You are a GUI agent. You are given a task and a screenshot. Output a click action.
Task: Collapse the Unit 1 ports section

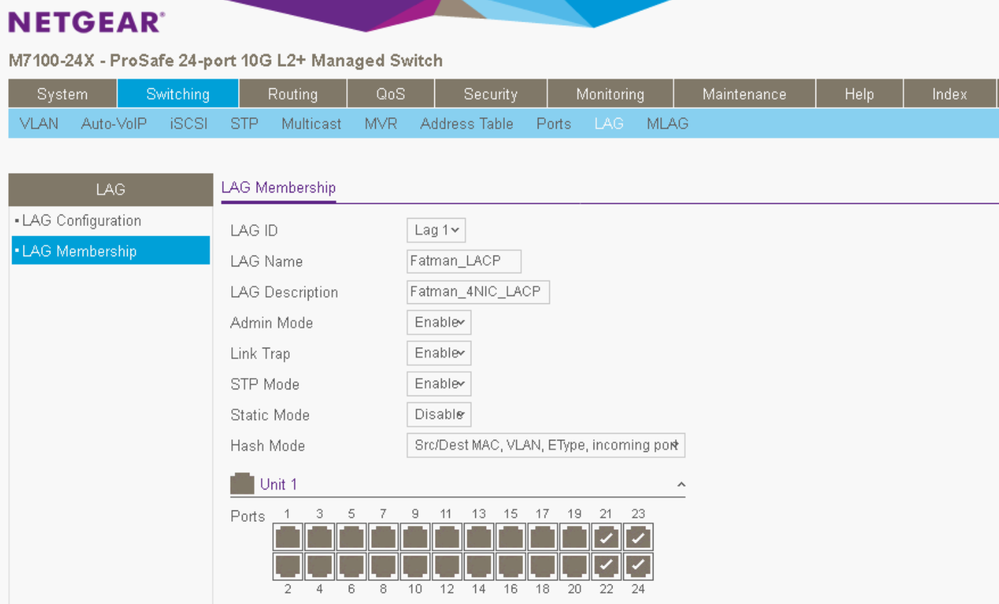pos(681,485)
